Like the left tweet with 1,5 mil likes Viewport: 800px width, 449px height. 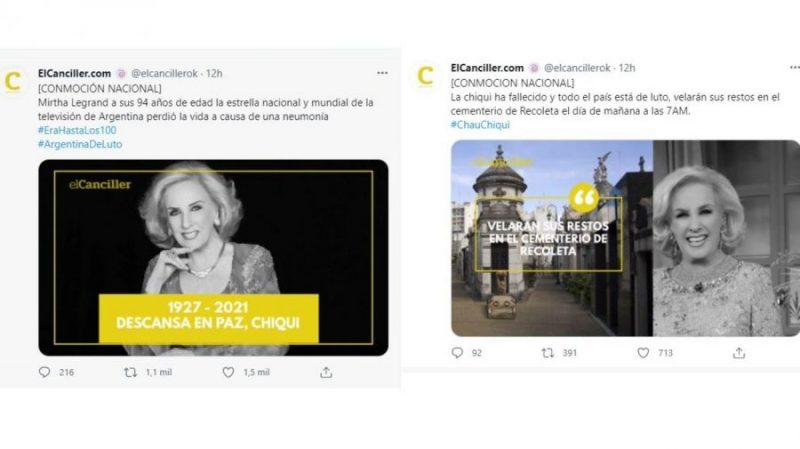pos(229,372)
